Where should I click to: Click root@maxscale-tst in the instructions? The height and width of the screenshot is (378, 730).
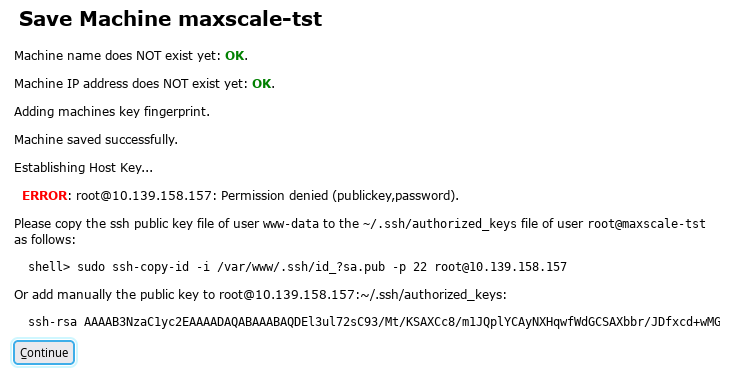(647, 224)
